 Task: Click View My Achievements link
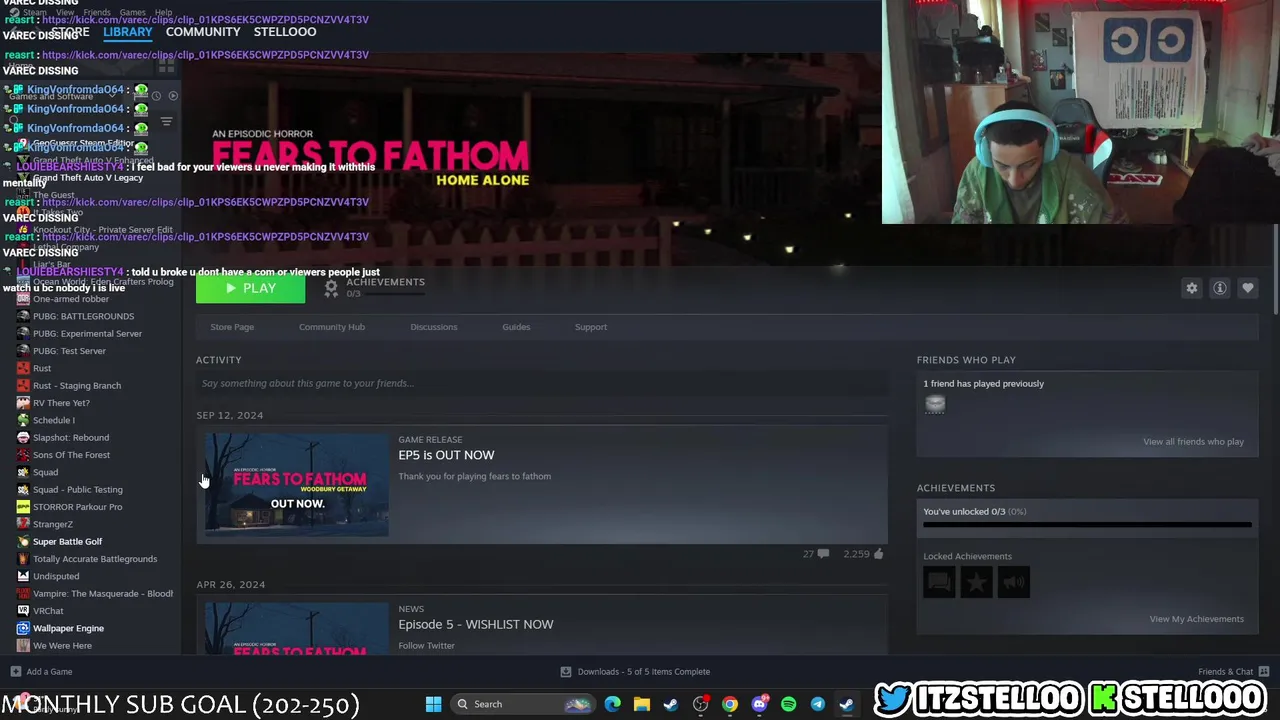pyautogui.click(x=1196, y=619)
